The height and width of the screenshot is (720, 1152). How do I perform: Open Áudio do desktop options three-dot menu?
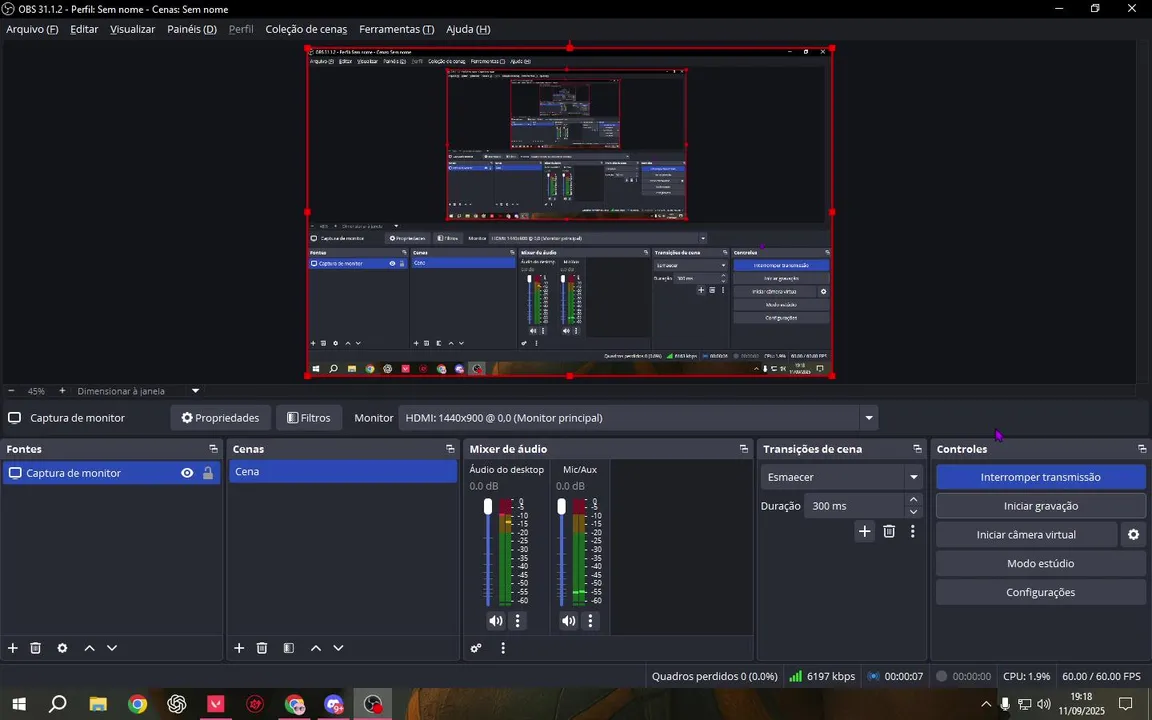coord(518,621)
